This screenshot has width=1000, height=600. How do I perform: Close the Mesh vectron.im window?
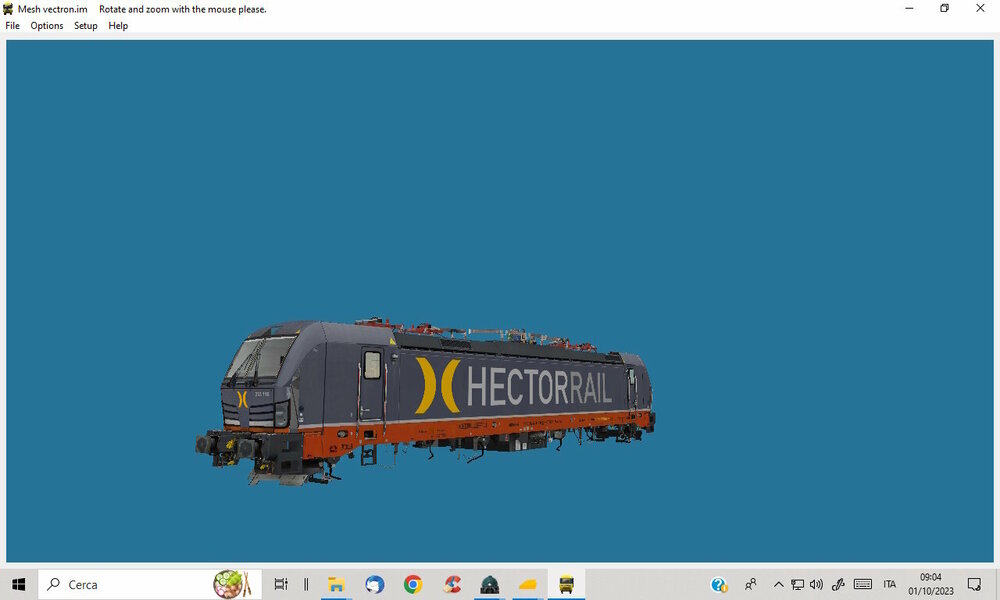pos(980,8)
